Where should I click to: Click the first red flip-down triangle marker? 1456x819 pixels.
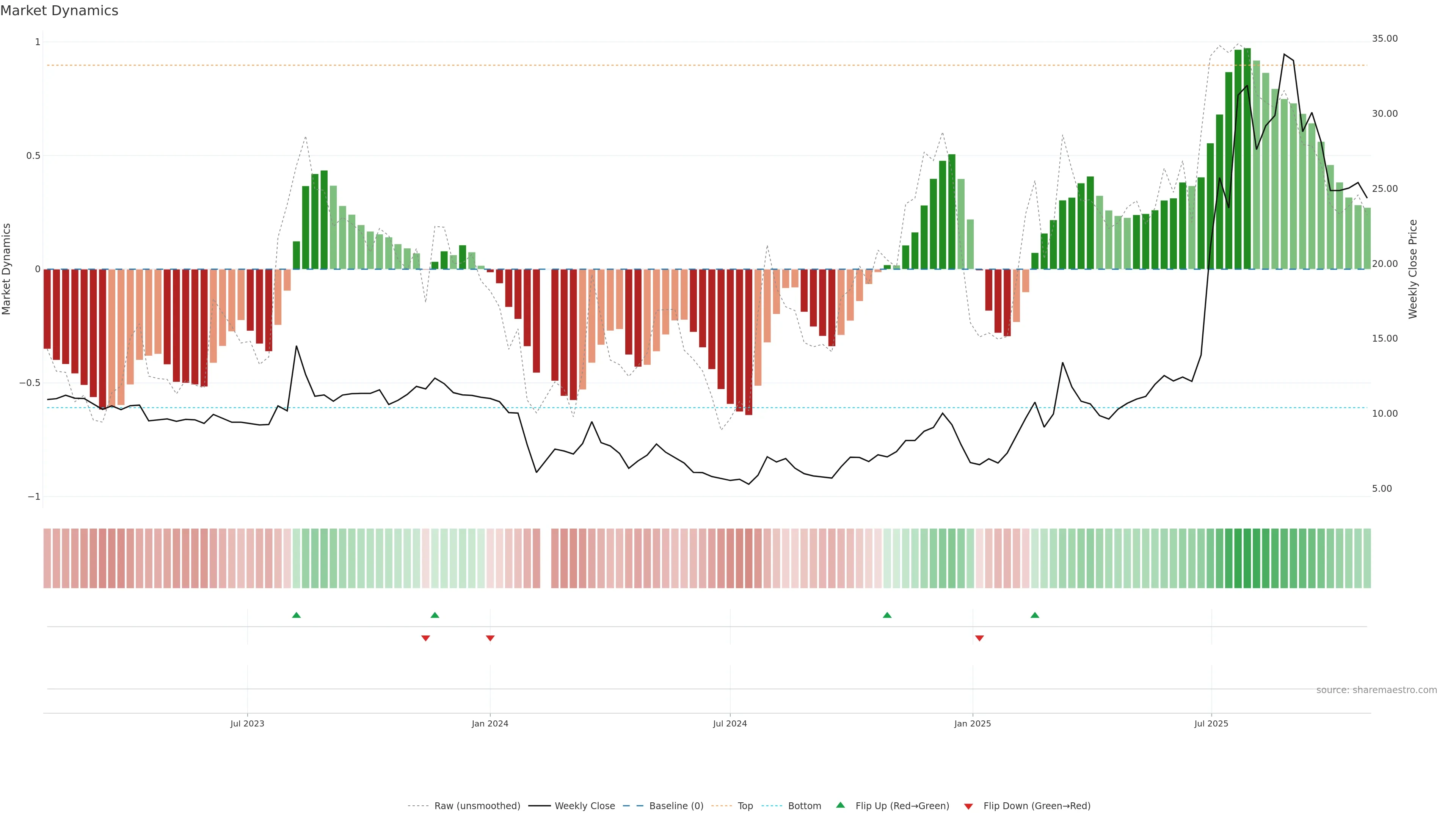pos(425,638)
